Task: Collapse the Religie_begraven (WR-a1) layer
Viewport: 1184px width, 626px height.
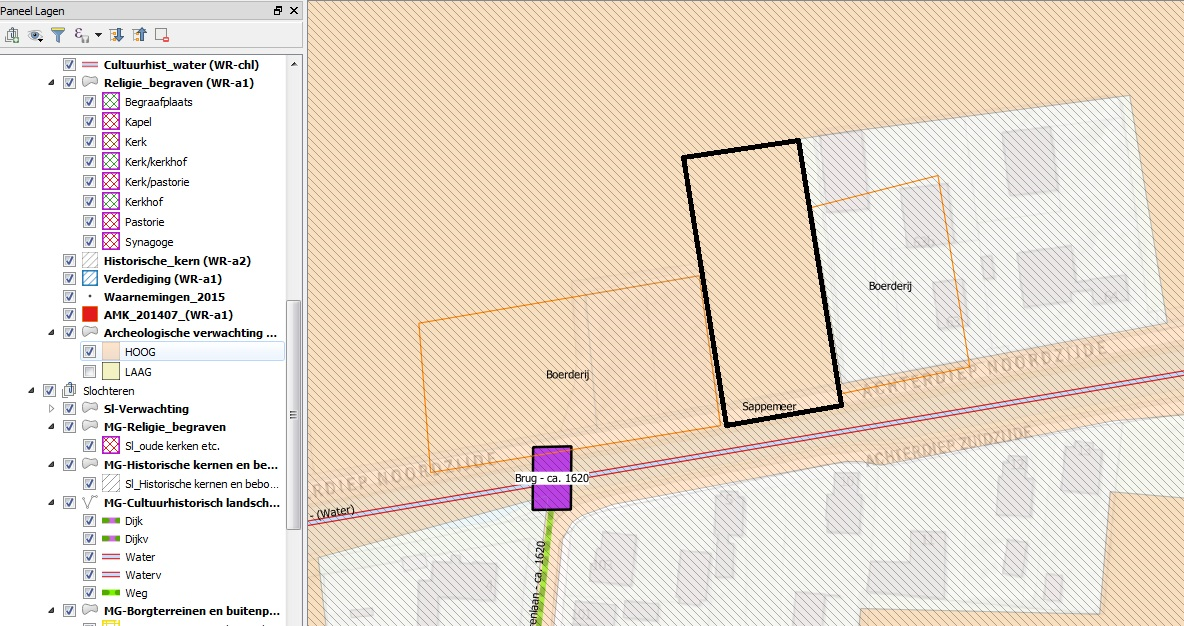Action: pyautogui.click(x=52, y=83)
